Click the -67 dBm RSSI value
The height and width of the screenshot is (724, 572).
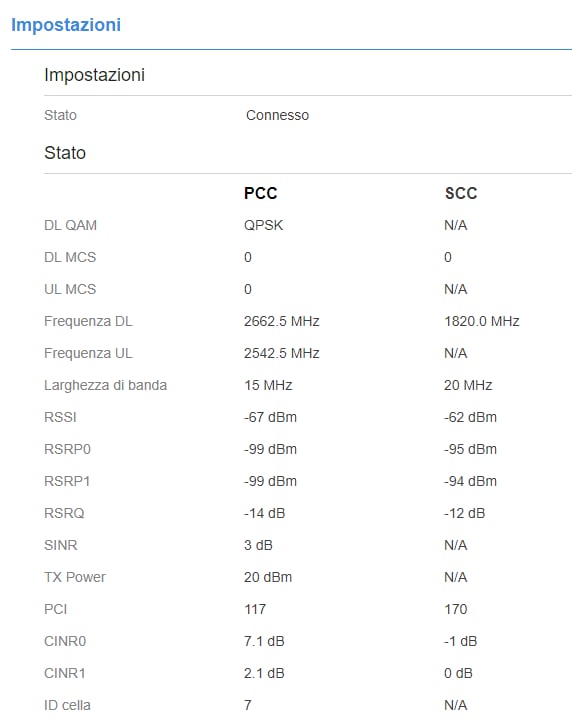pyautogui.click(x=270, y=417)
